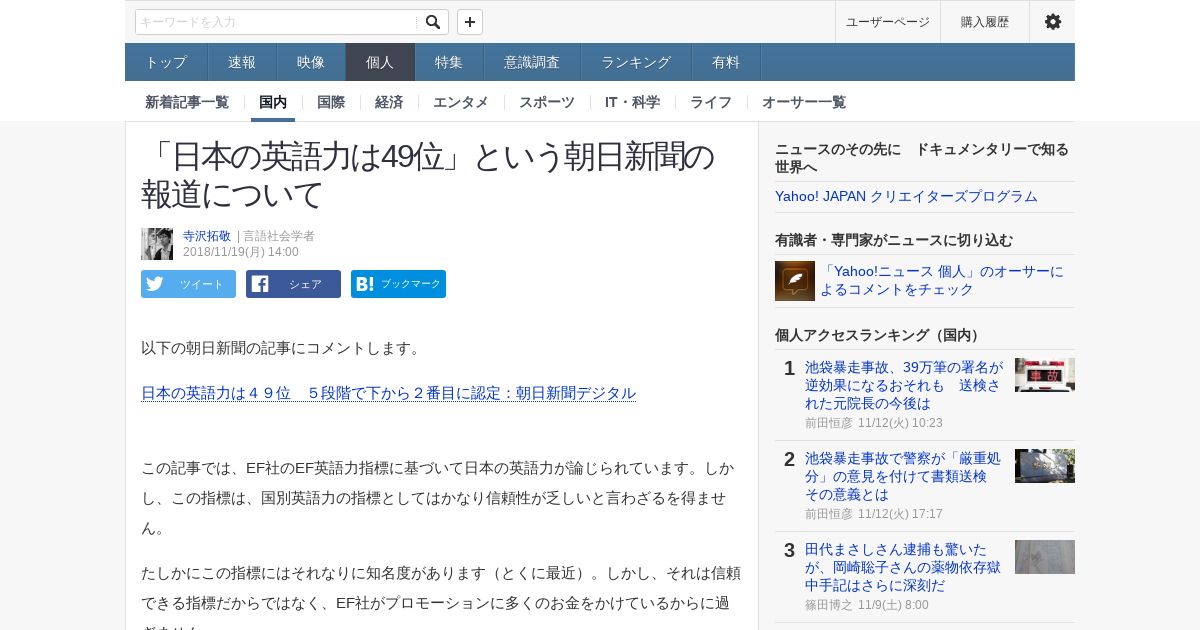Click the Twitter bird icon on ツイート button
1200x630 pixels.
[154, 284]
